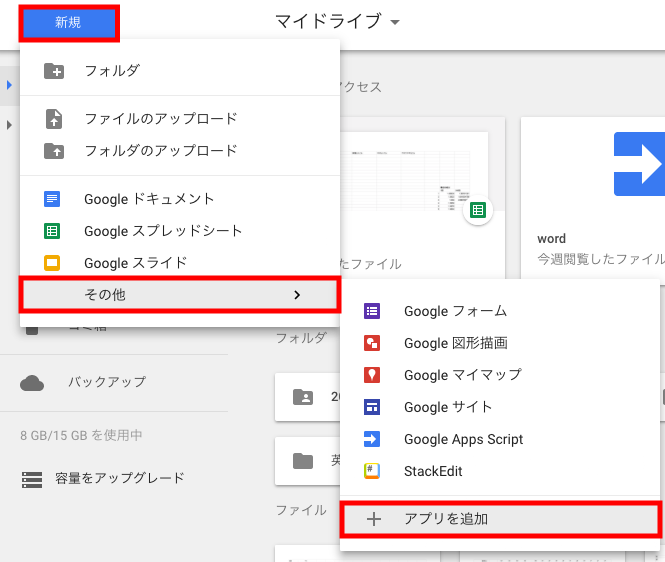665x562 pixels.
Task: Click the Google Docs icon
Action: (x=52, y=199)
